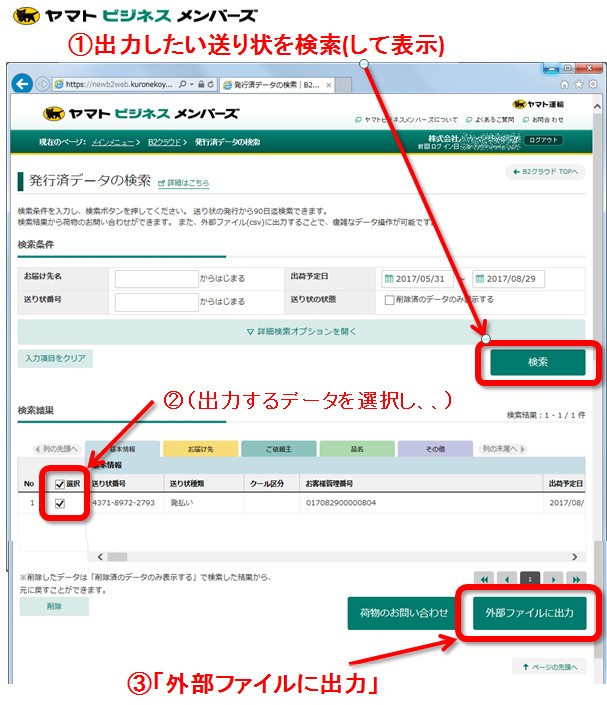
Task: Toggle checkbox for row 1
Action: click(x=59, y=504)
